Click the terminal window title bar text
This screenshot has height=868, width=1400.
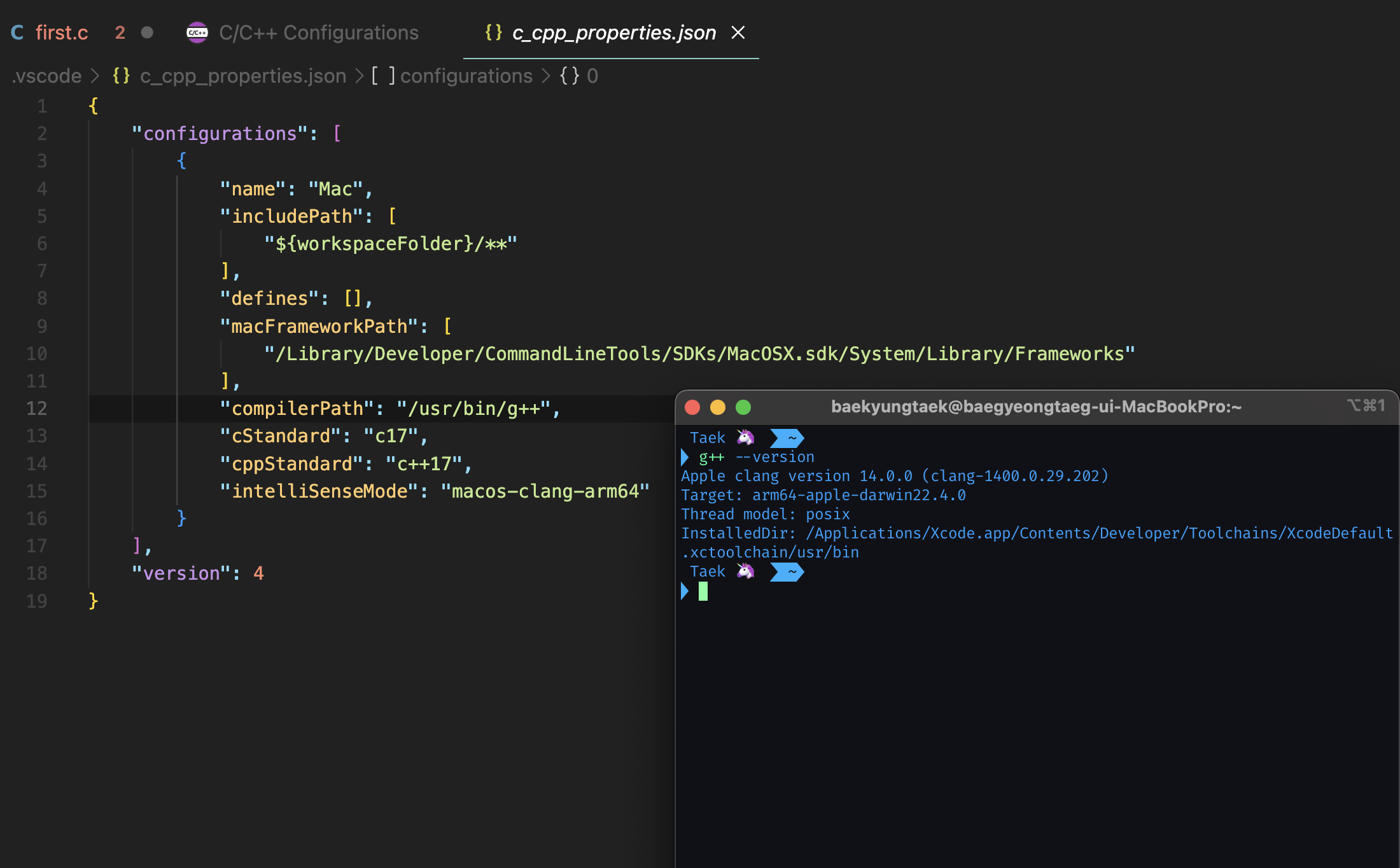click(1036, 407)
